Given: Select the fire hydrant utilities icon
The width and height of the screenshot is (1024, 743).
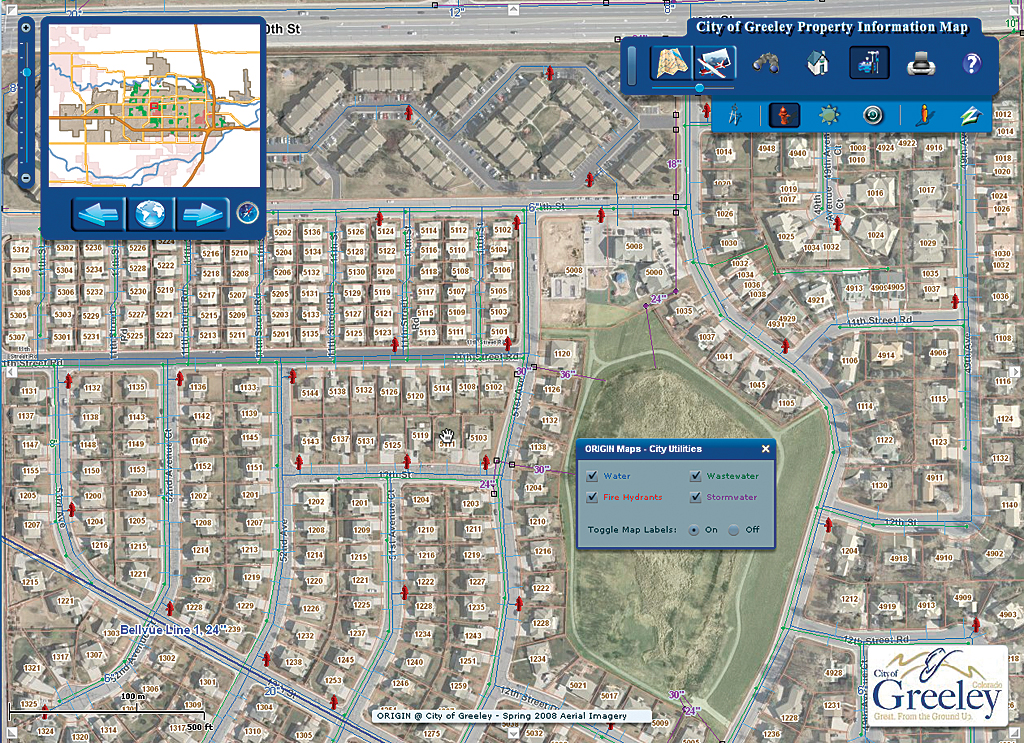Looking at the screenshot, I should tap(784, 116).
